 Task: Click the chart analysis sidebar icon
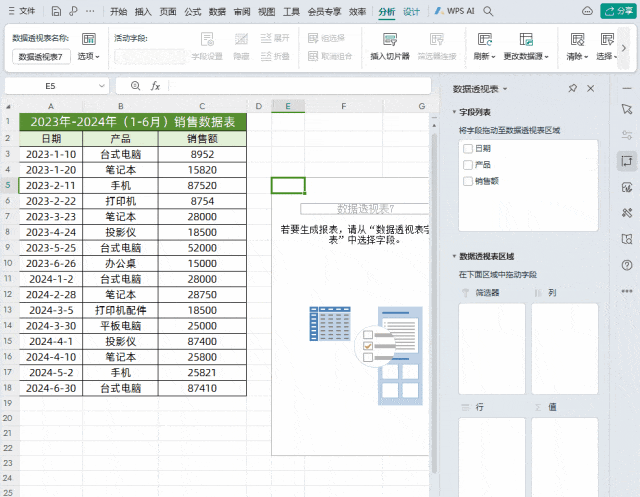pos(627,187)
